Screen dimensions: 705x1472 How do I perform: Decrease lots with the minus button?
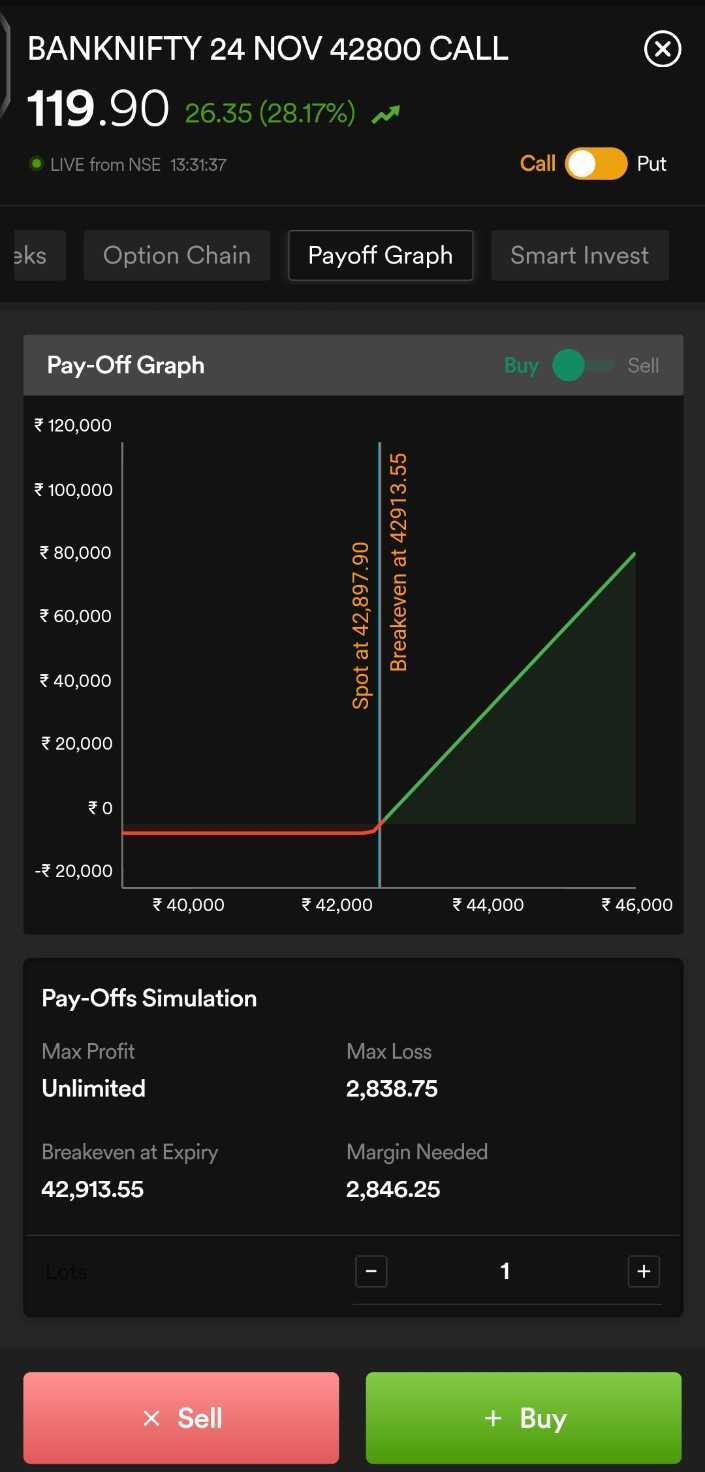(371, 1271)
